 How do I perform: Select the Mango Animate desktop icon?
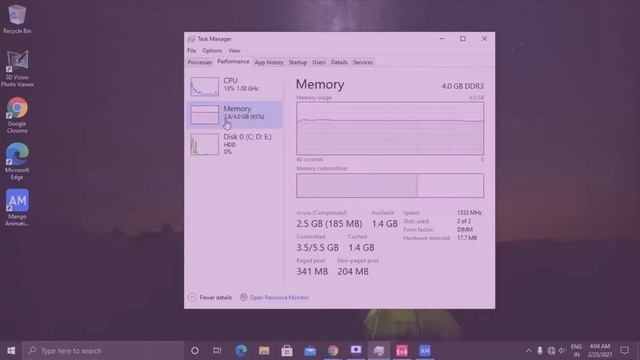tap(17, 207)
